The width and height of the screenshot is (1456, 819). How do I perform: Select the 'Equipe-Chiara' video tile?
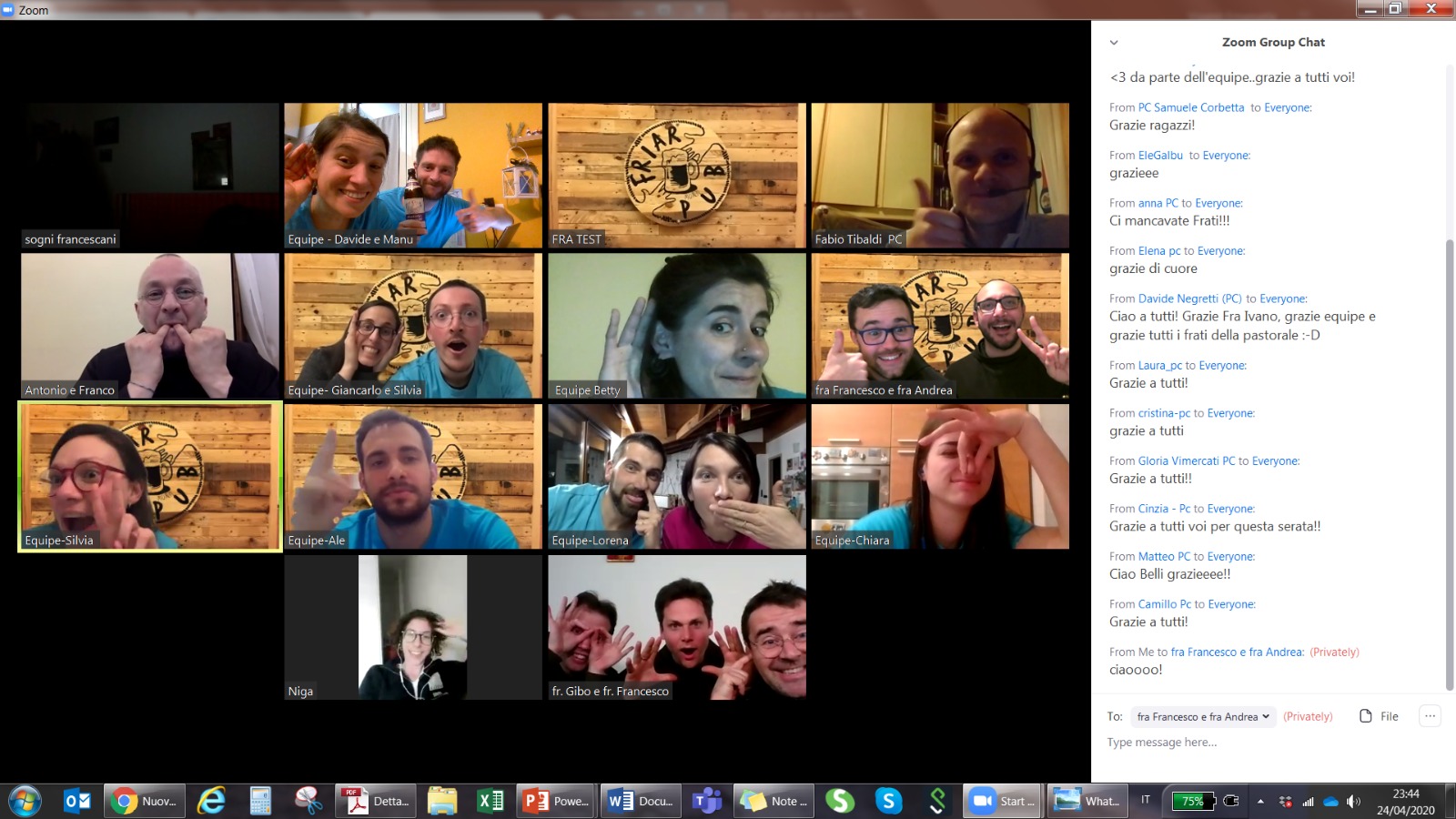point(940,477)
